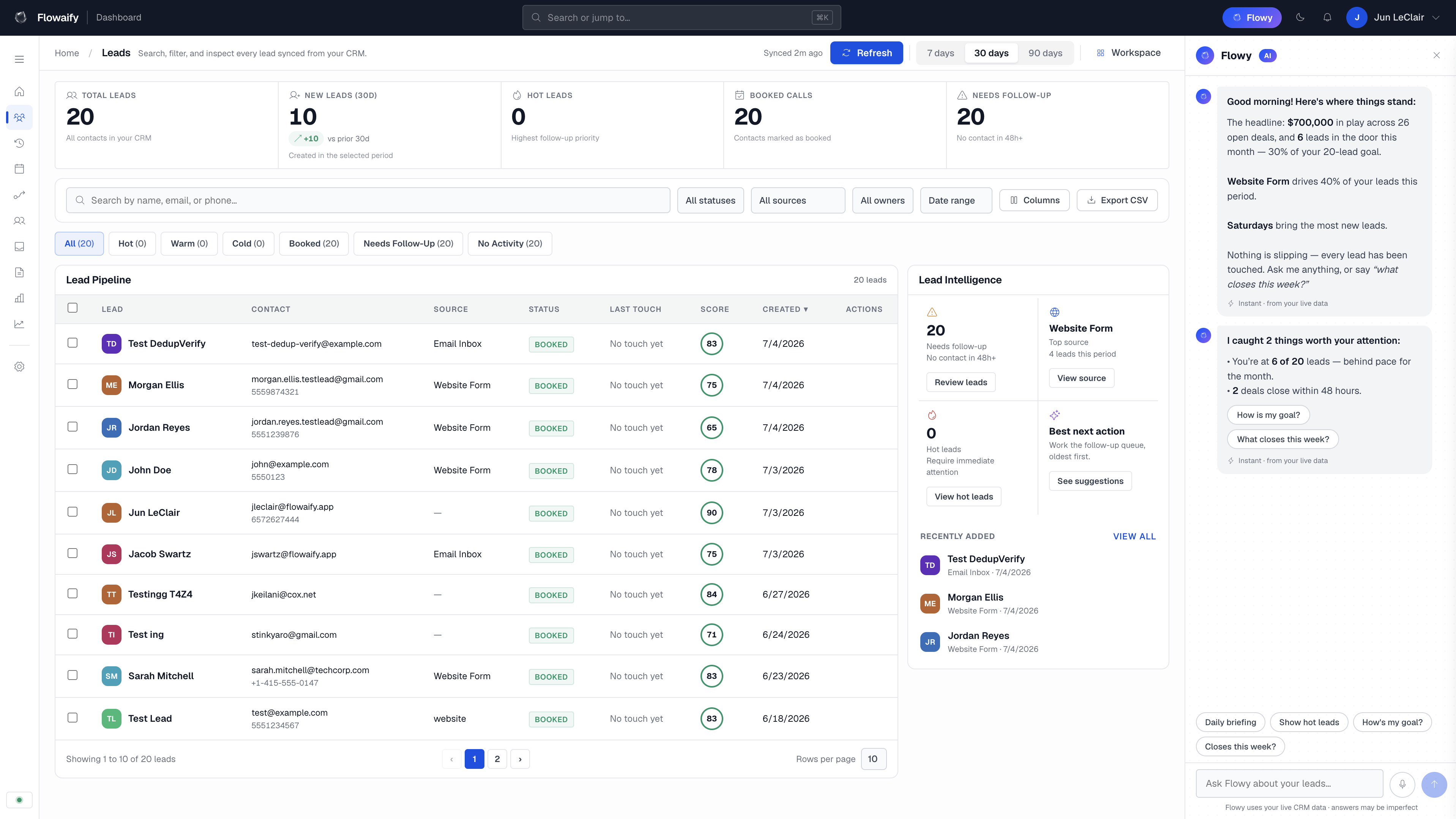Tick the select-all checkbox in table header
1456x819 pixels.
73,308
